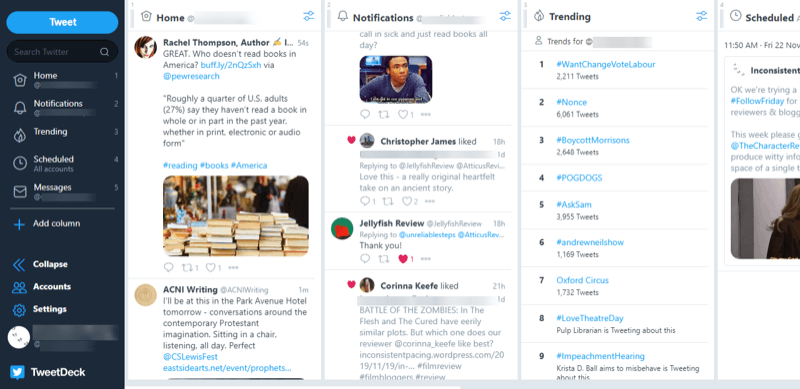The height and width of the screenshot is (389, 800).
Task: Open more options on Rachel Thompson's tweet
Action: tap(233, 268)
